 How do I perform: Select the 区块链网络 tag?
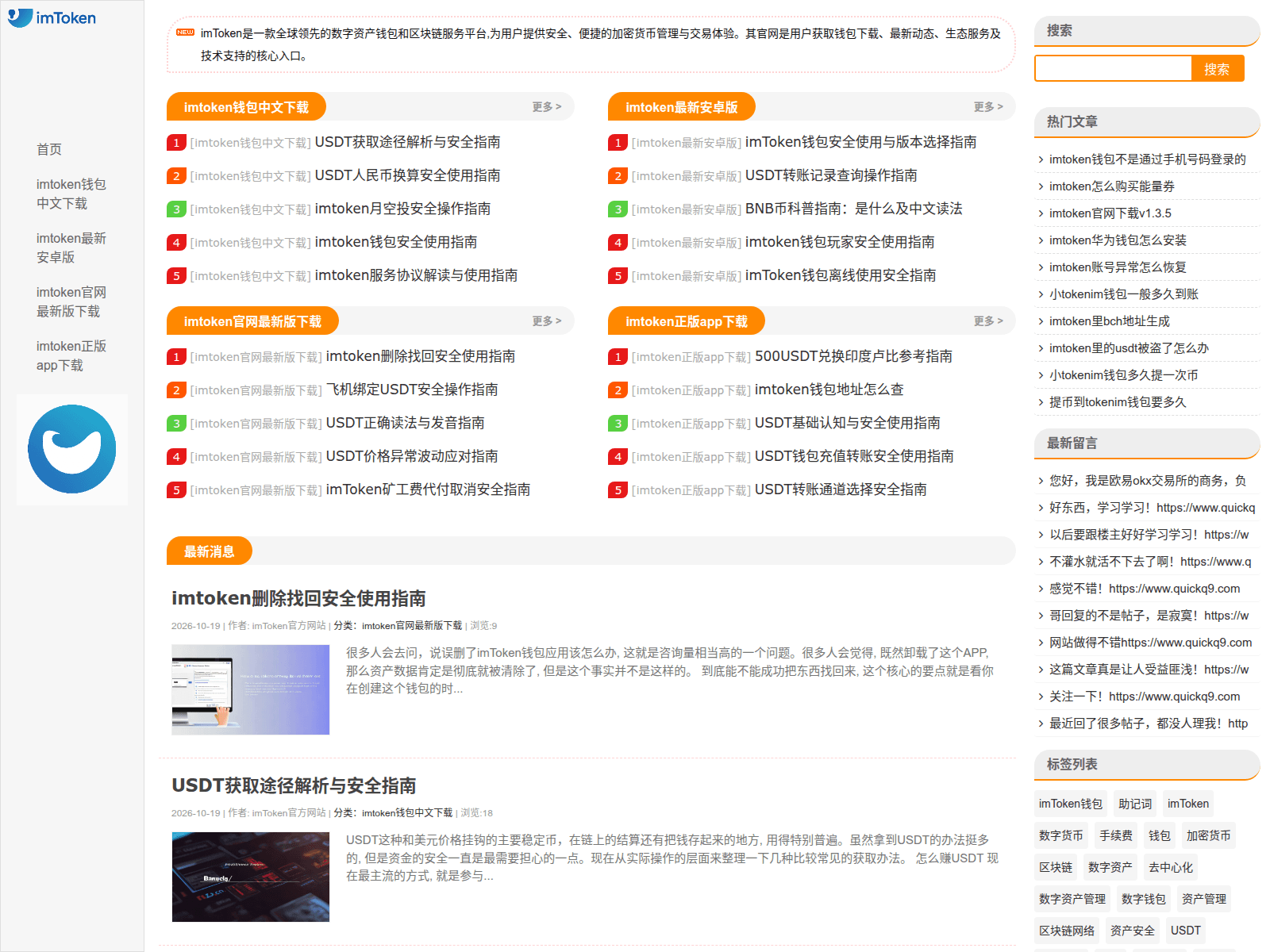pos(1067,931)
